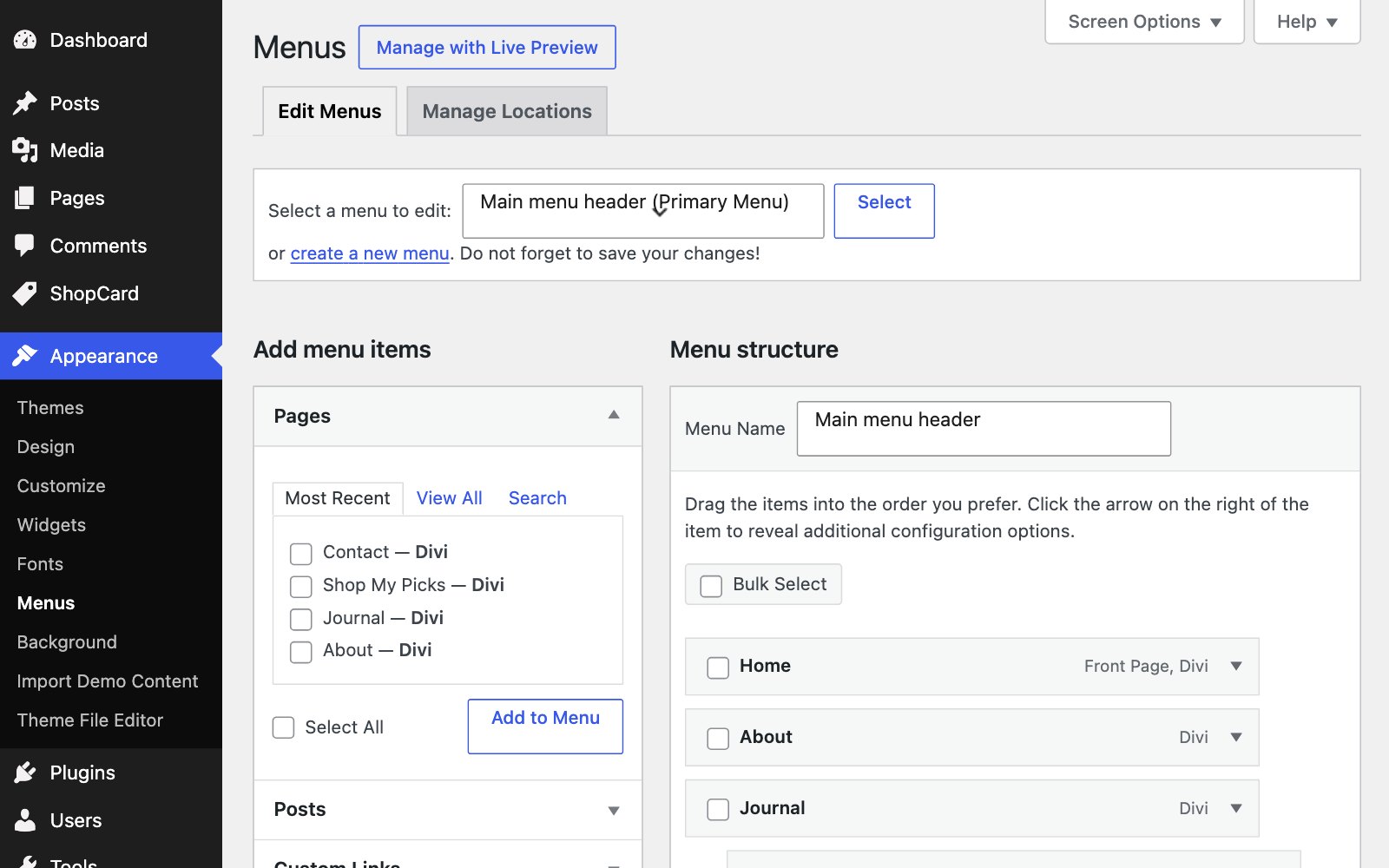The height and width of the screenshot is (868, 1389).
Task: Check the Shop My Picks page checkbox
Action: (301, 587)
